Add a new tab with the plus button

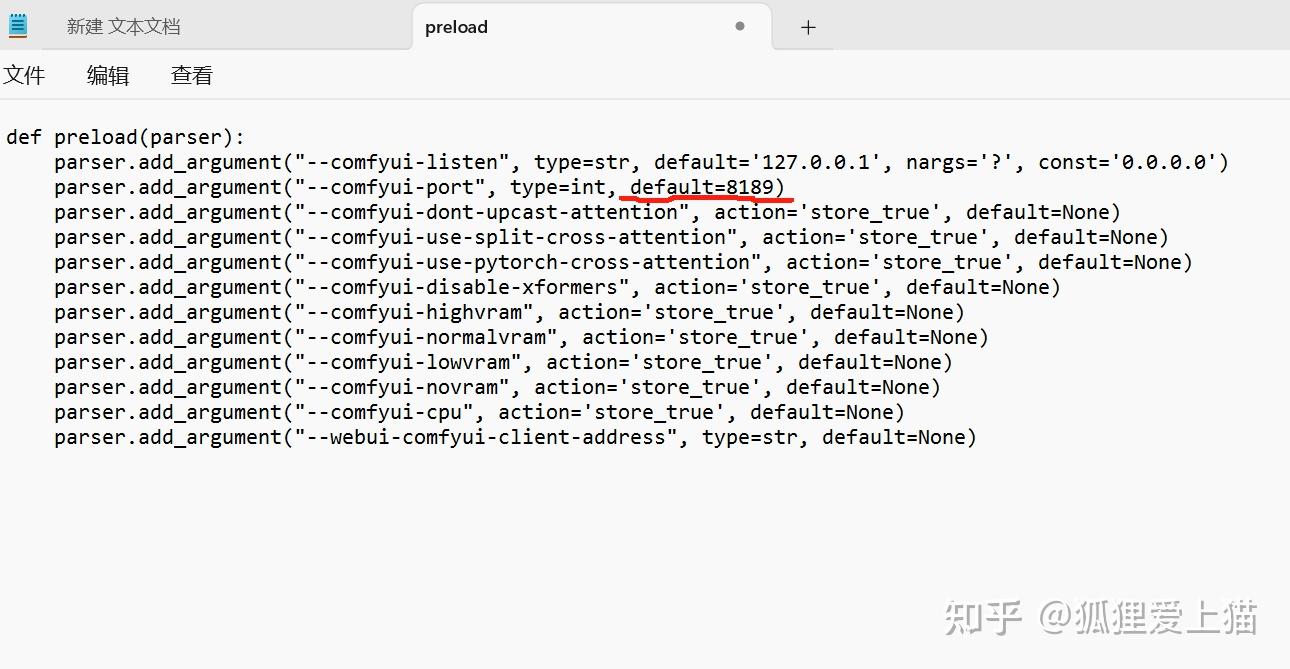pyautogui.click(x=808, y=27)
